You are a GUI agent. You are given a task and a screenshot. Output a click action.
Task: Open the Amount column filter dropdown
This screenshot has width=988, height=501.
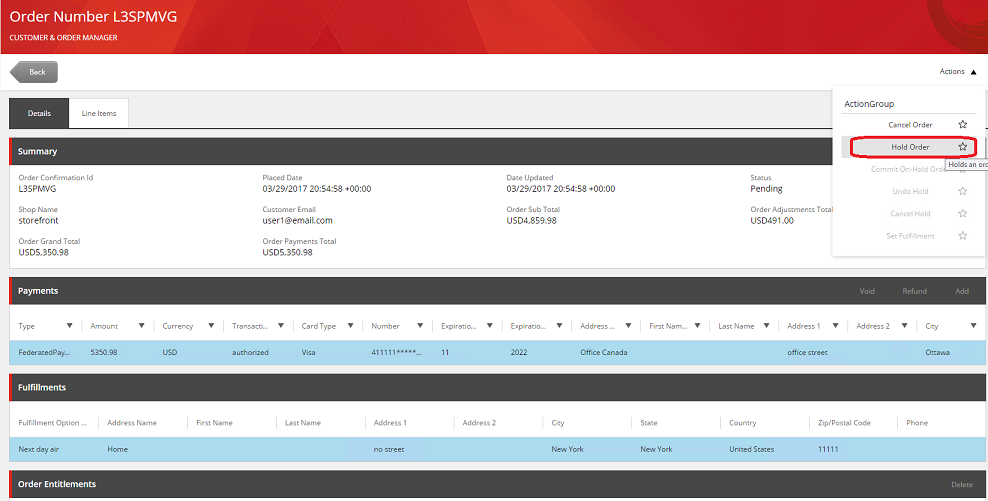point(142,326)
